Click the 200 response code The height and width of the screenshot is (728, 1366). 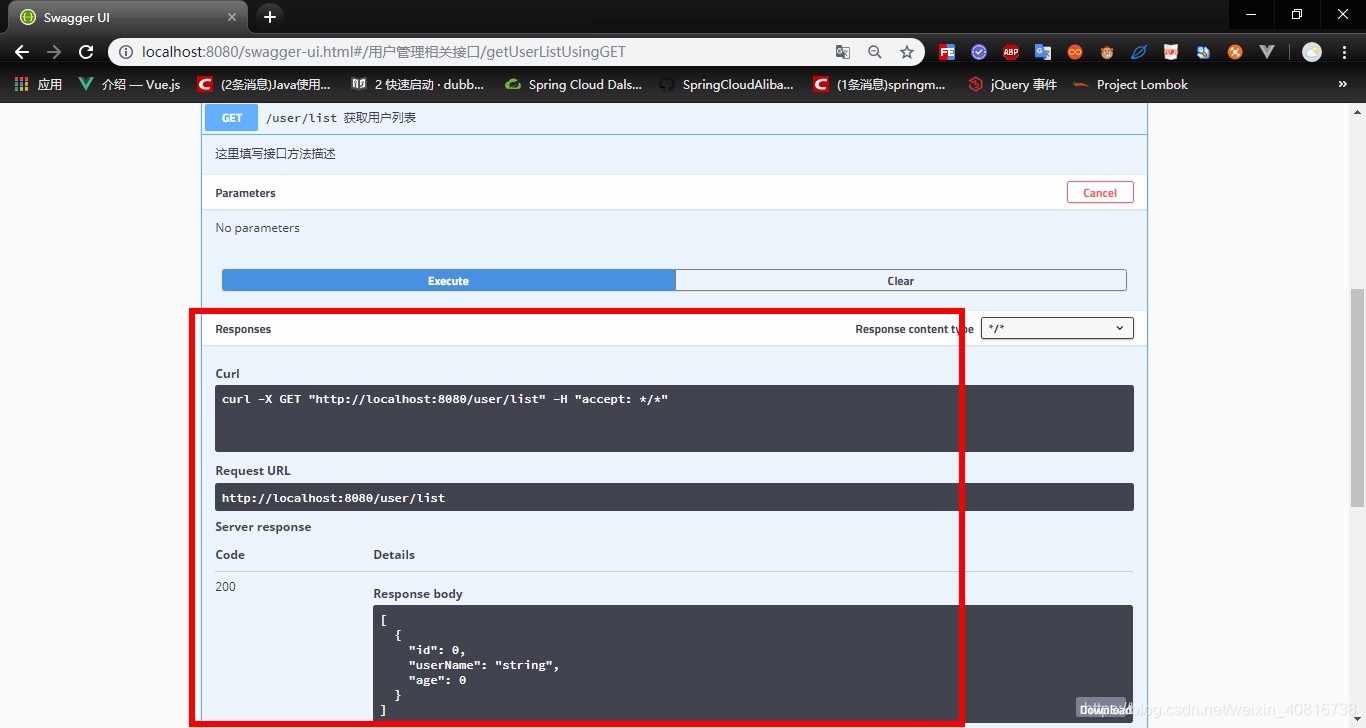226,587
